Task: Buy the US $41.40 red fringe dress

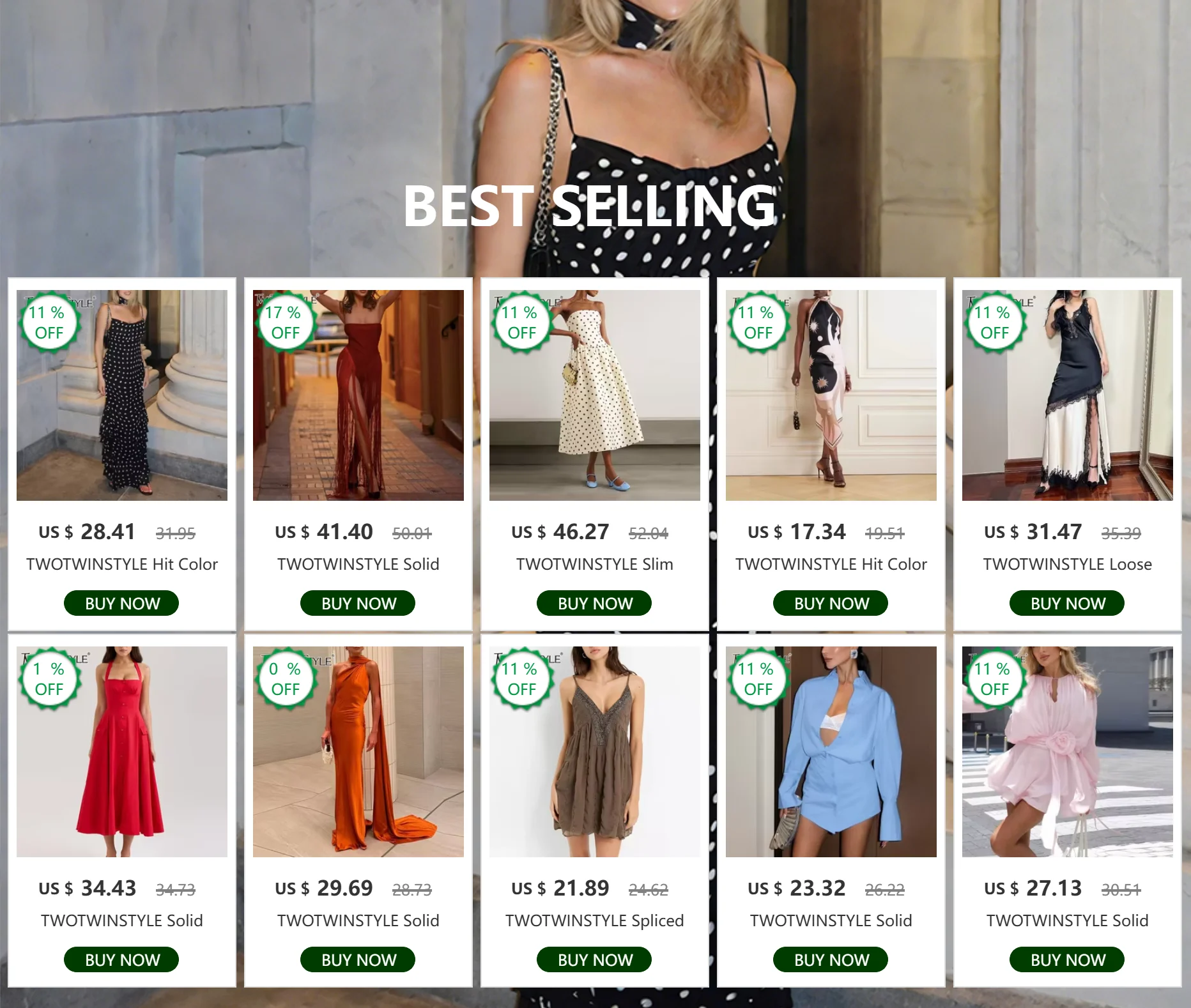Action: click(358, 603)
